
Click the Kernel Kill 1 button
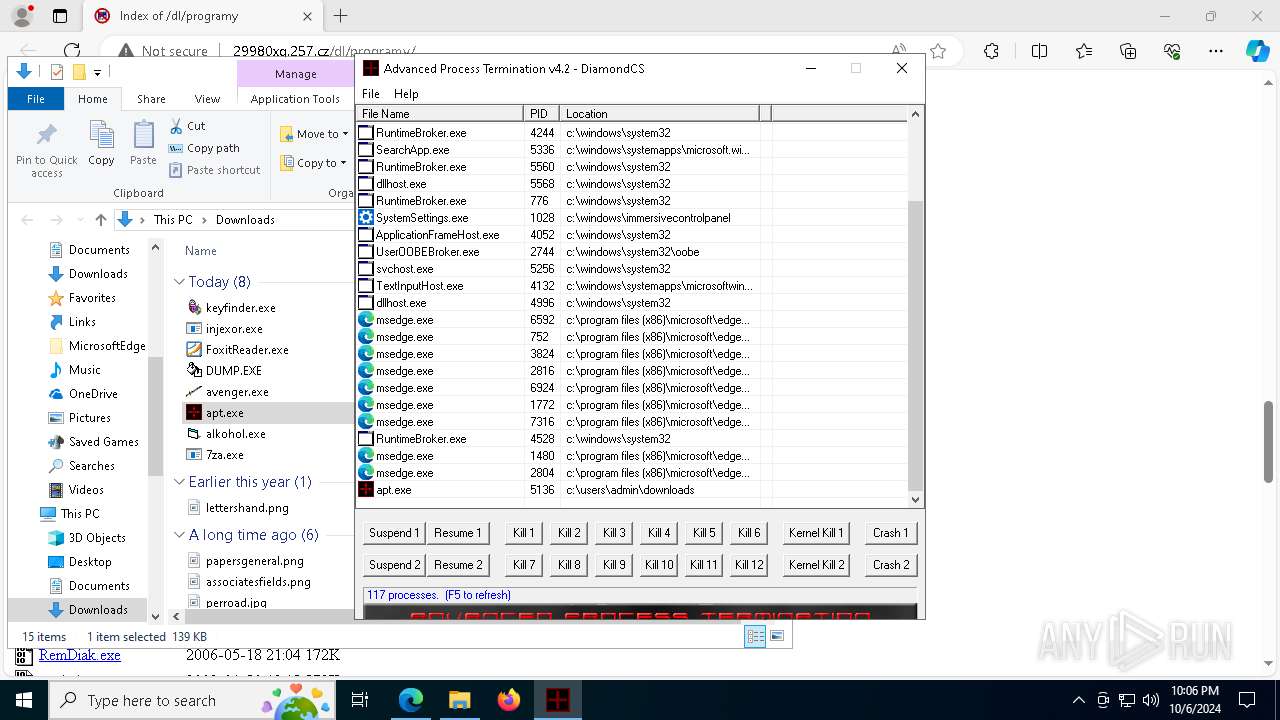click(x=816, y=533)
